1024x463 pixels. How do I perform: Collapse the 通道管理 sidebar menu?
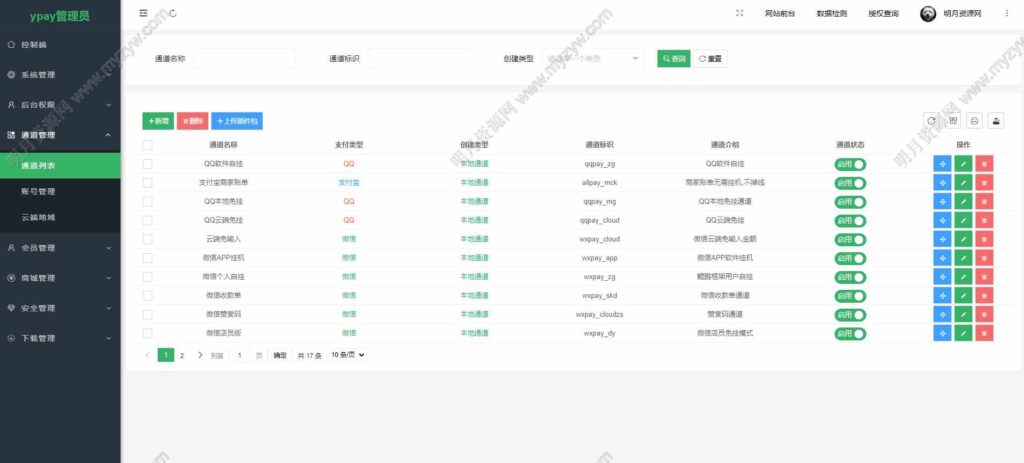[x=60, y=135]
